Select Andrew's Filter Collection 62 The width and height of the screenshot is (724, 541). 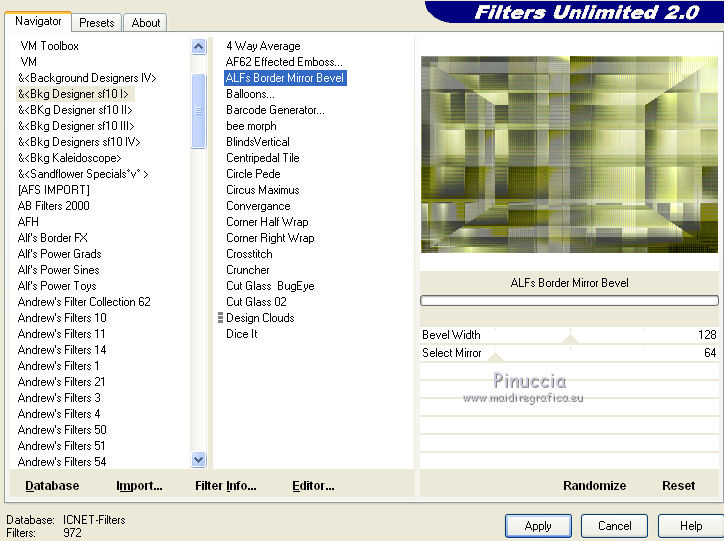point(84,302)
